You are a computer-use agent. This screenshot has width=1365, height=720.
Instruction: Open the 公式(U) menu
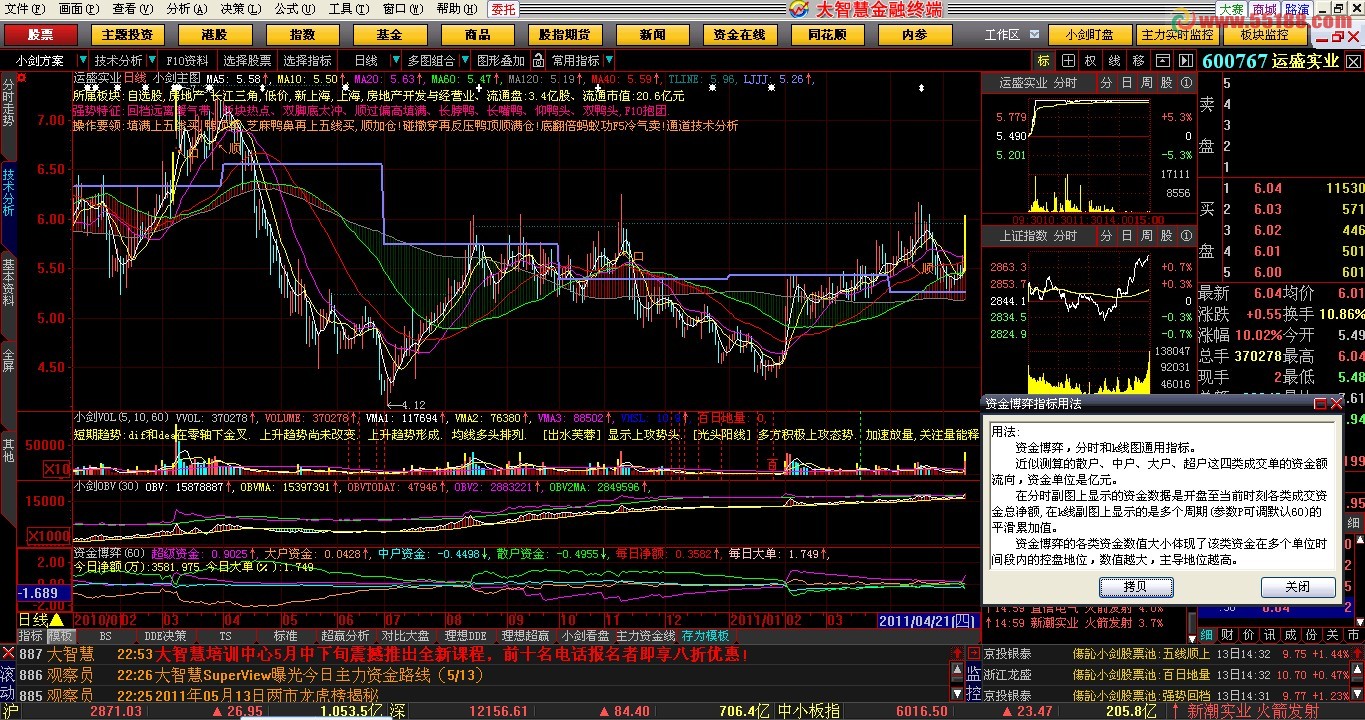coord(294,9)
